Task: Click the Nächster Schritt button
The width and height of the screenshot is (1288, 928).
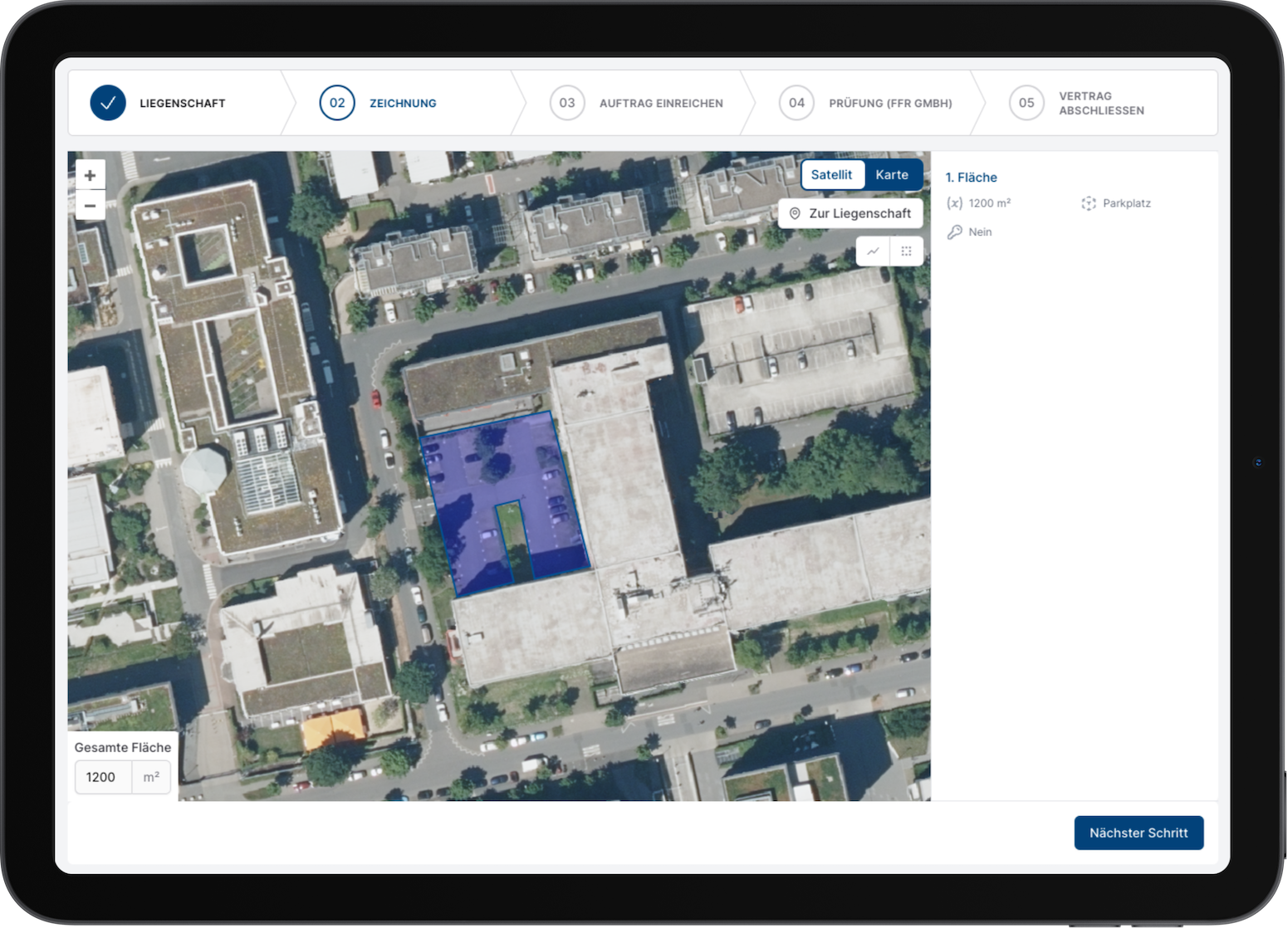Action: pyautogui.click(x=1139, y=833)
